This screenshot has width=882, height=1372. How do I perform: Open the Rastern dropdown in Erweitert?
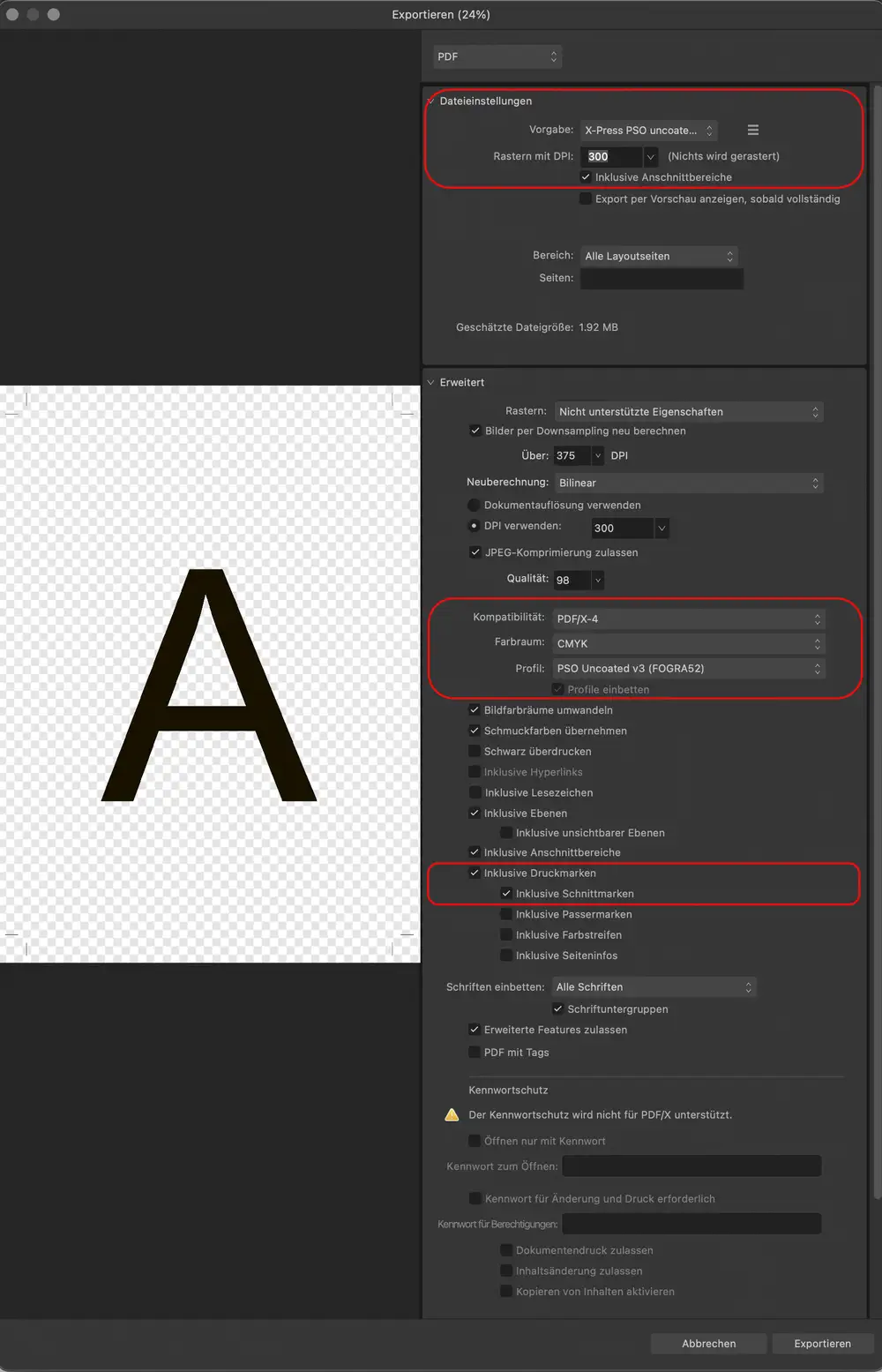689,412
